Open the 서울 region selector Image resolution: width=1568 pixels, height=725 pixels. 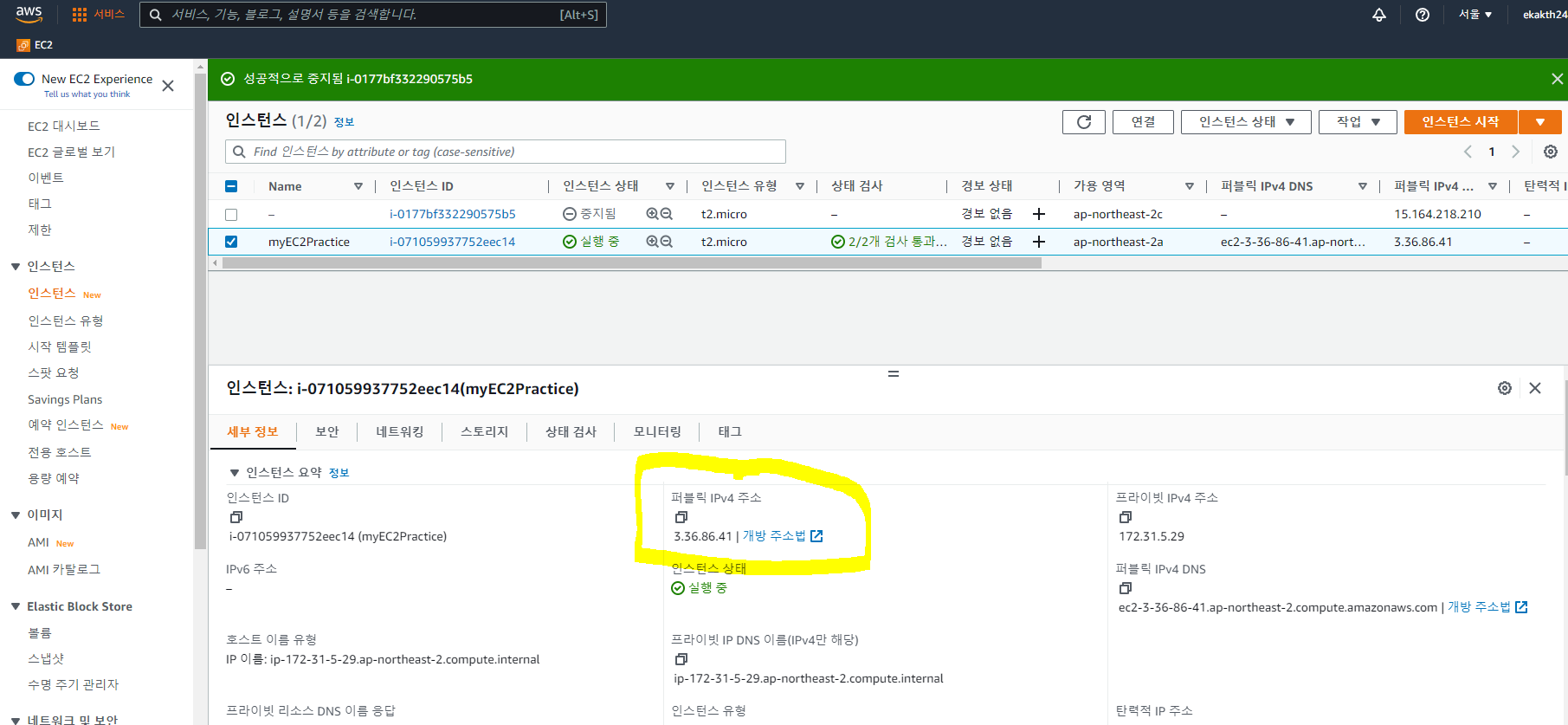[1475, 15]
